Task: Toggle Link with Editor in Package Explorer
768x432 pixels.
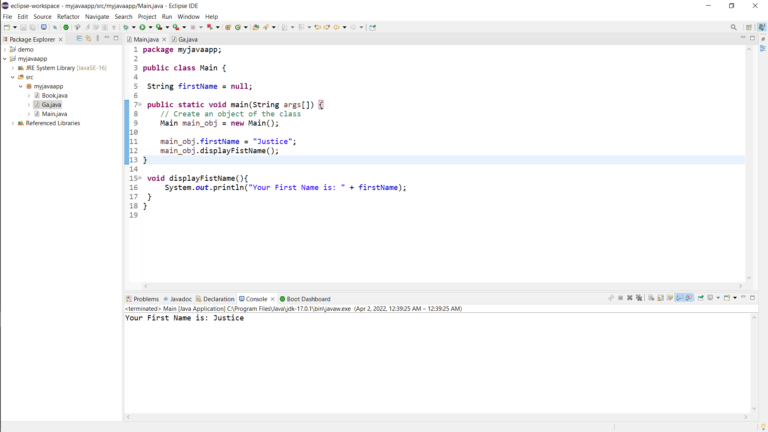Action: point(88,39)
